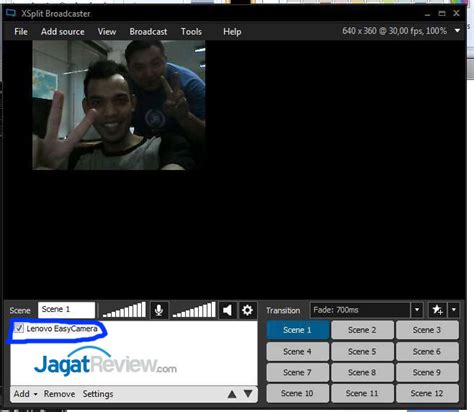Open the Tools menu

(x=191, y=32)
